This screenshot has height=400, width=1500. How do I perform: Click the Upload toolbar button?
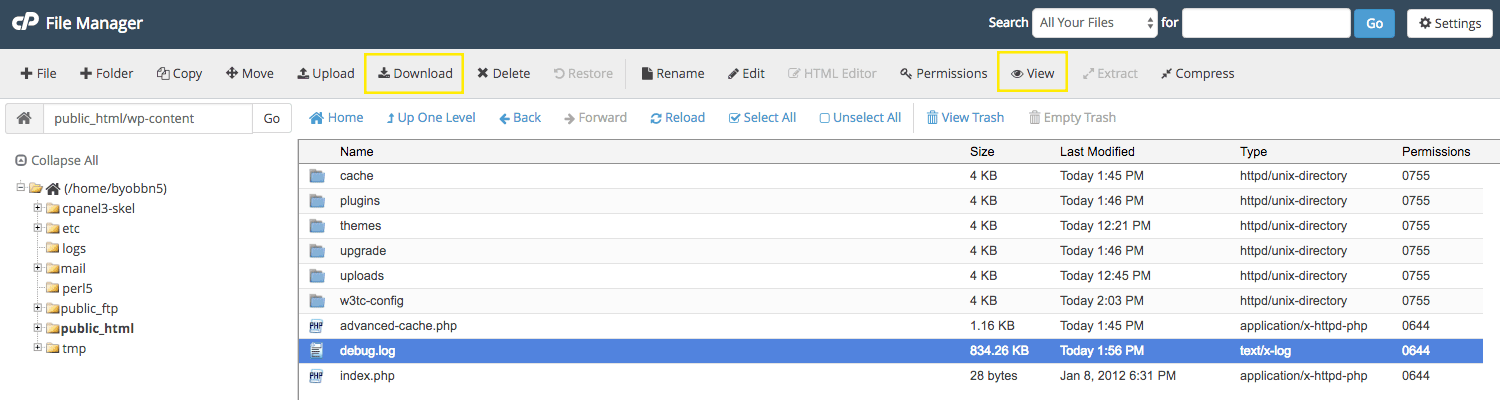pyautogui.click(x=326, y=73)
